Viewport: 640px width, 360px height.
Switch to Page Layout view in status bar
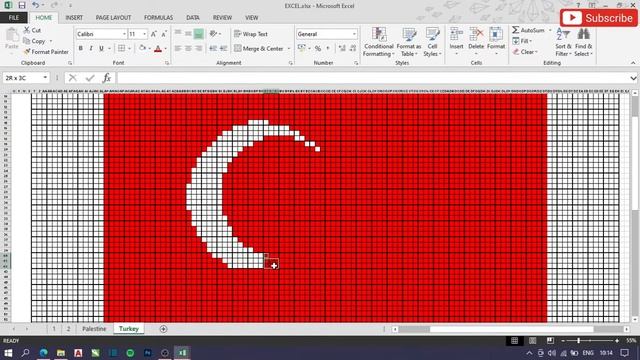click(x=533, y=340)
